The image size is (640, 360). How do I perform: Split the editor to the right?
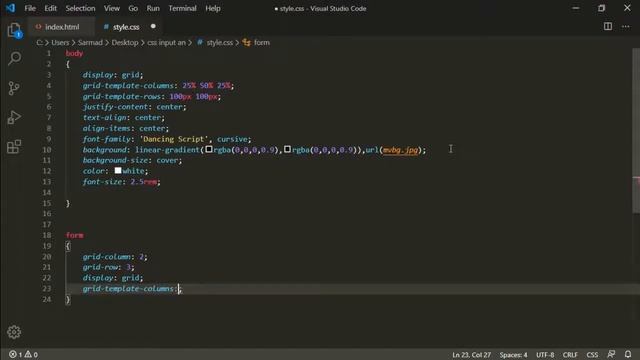coord(608,27)
